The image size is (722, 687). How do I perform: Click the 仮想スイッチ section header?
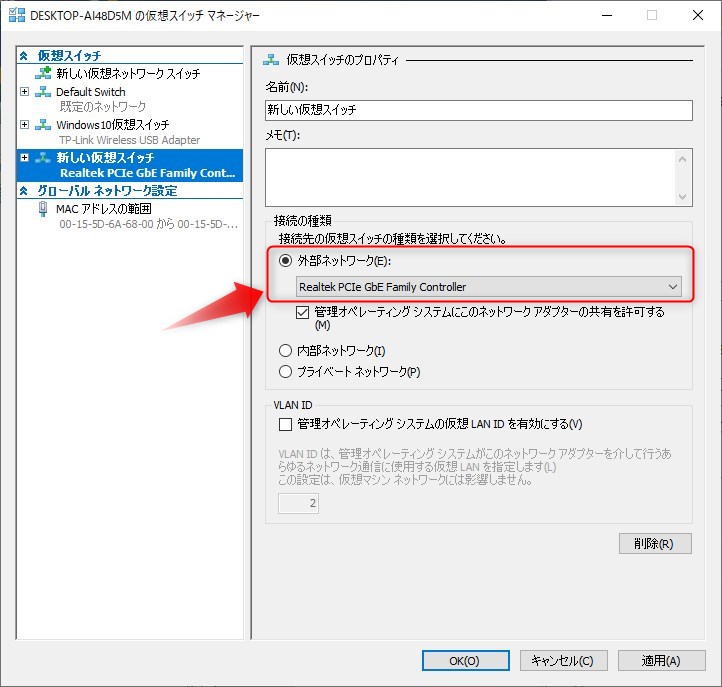70,56
